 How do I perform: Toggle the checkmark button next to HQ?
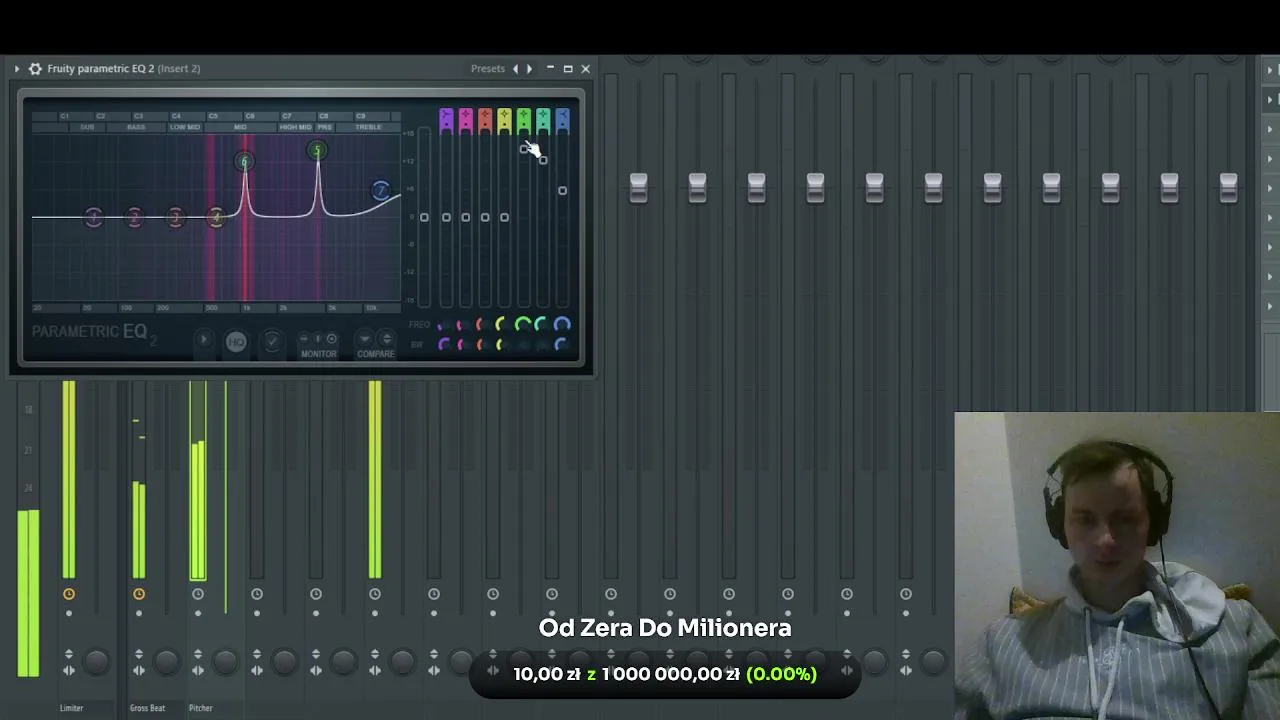[272, 342]
